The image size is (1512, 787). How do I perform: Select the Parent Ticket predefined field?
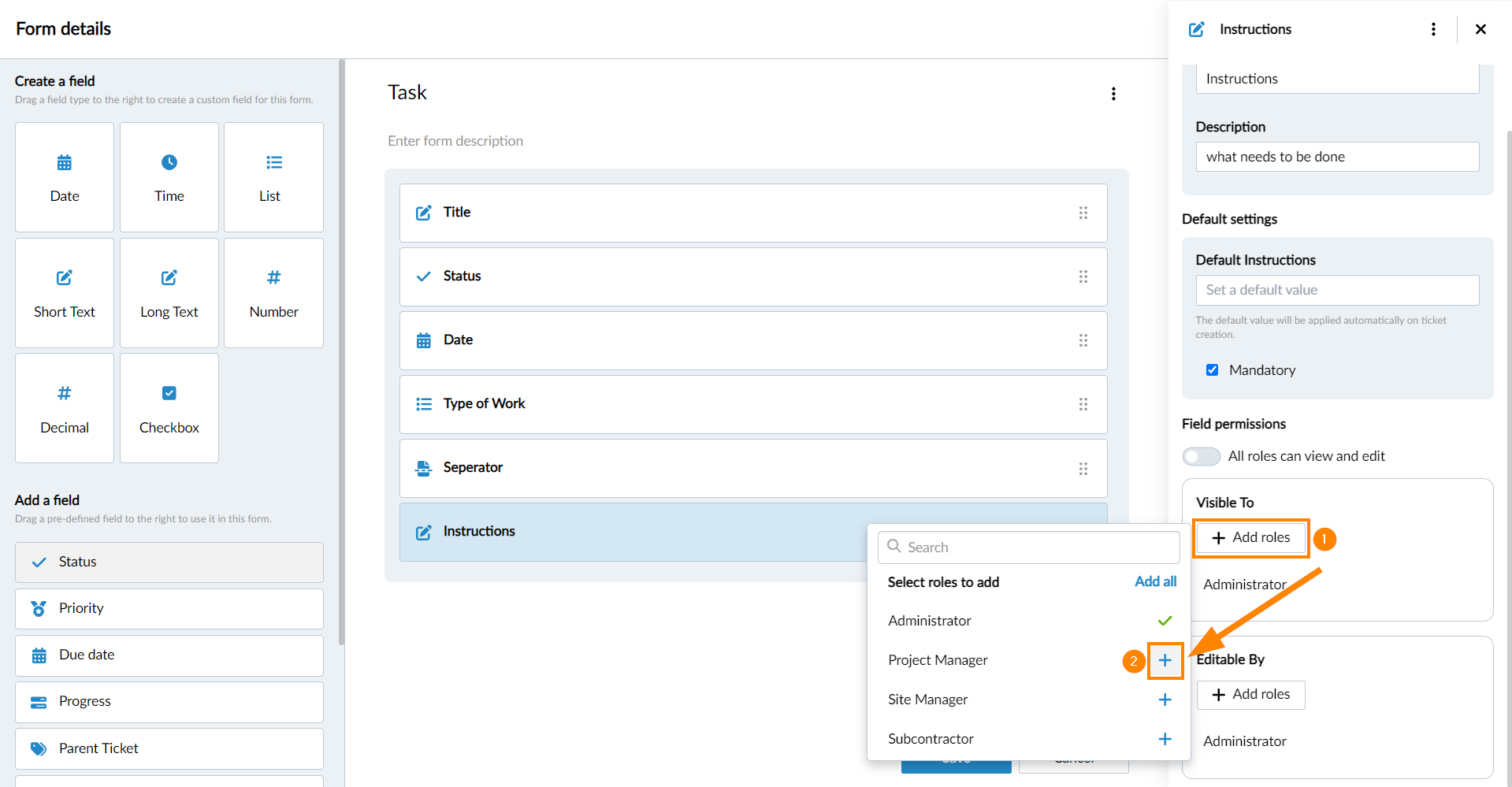[169, 748]
